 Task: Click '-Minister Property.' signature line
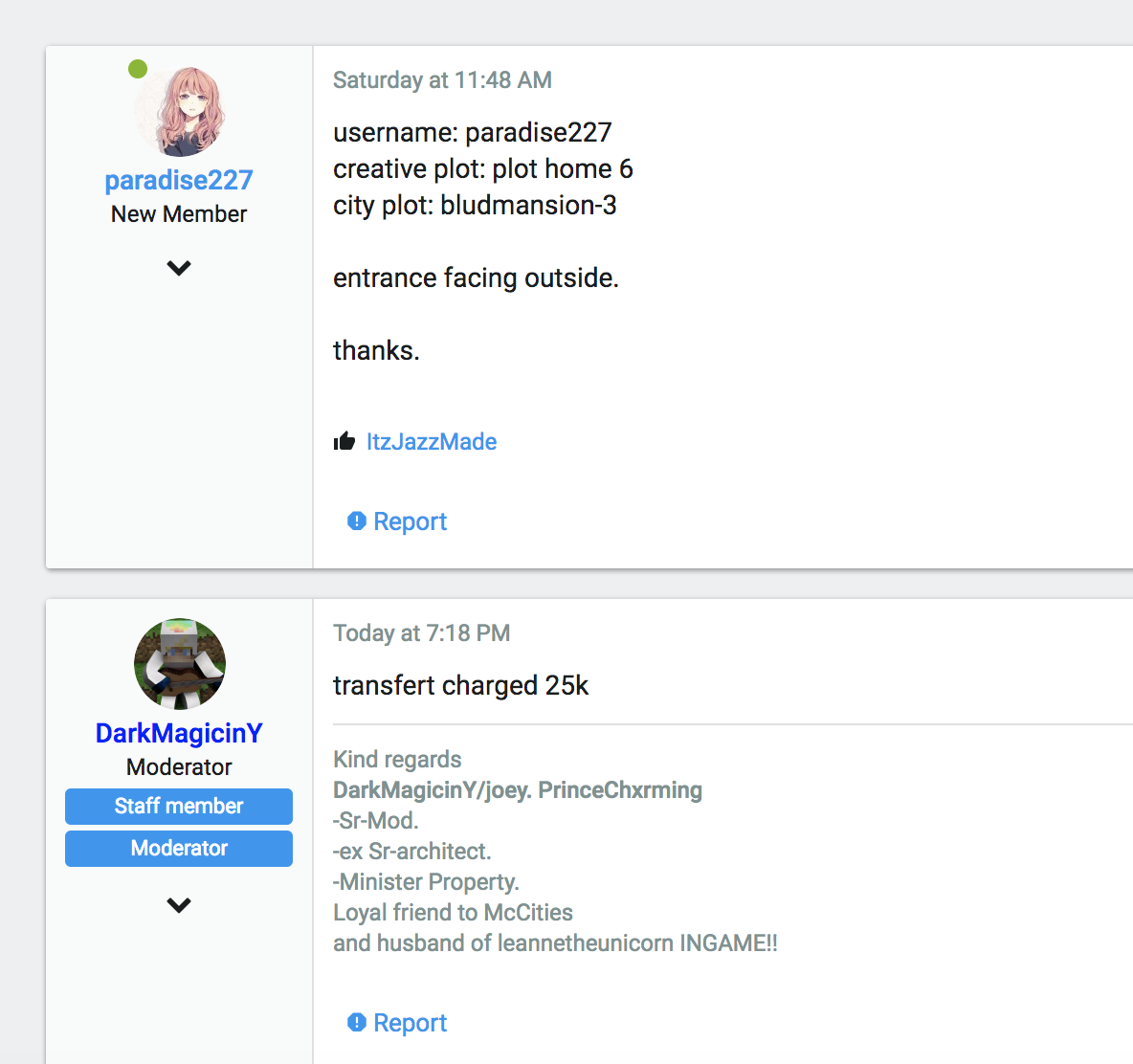tap(427, 882)
